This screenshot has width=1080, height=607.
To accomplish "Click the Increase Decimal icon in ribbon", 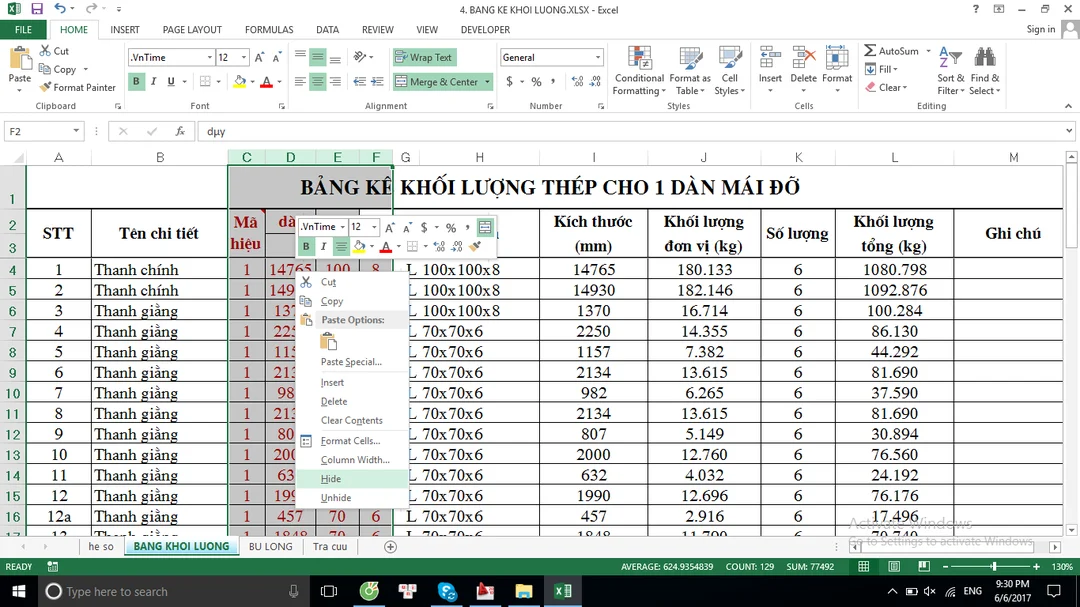I will tap(577, 81).
